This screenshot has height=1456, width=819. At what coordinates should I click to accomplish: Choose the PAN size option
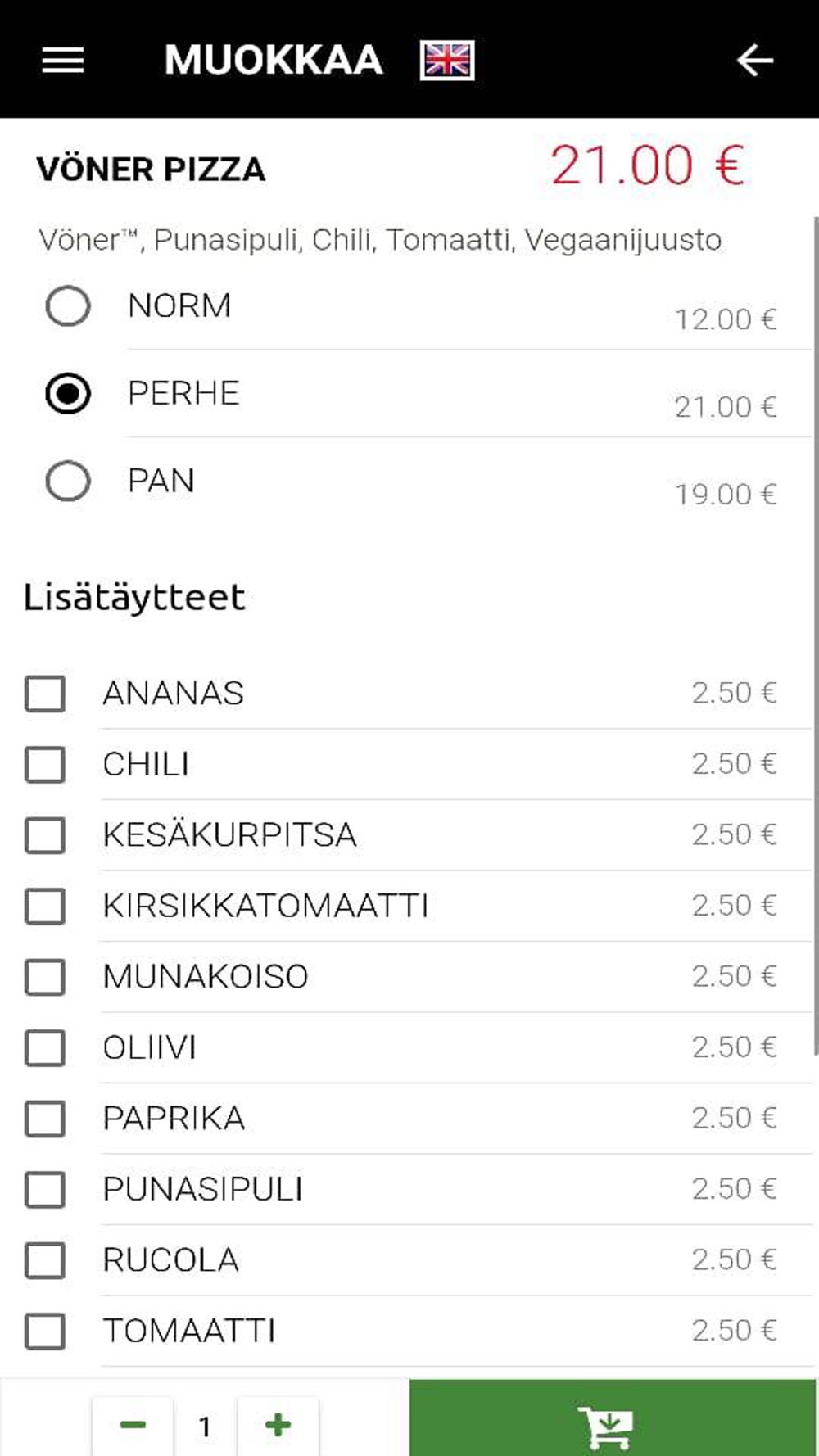(68, 481)
